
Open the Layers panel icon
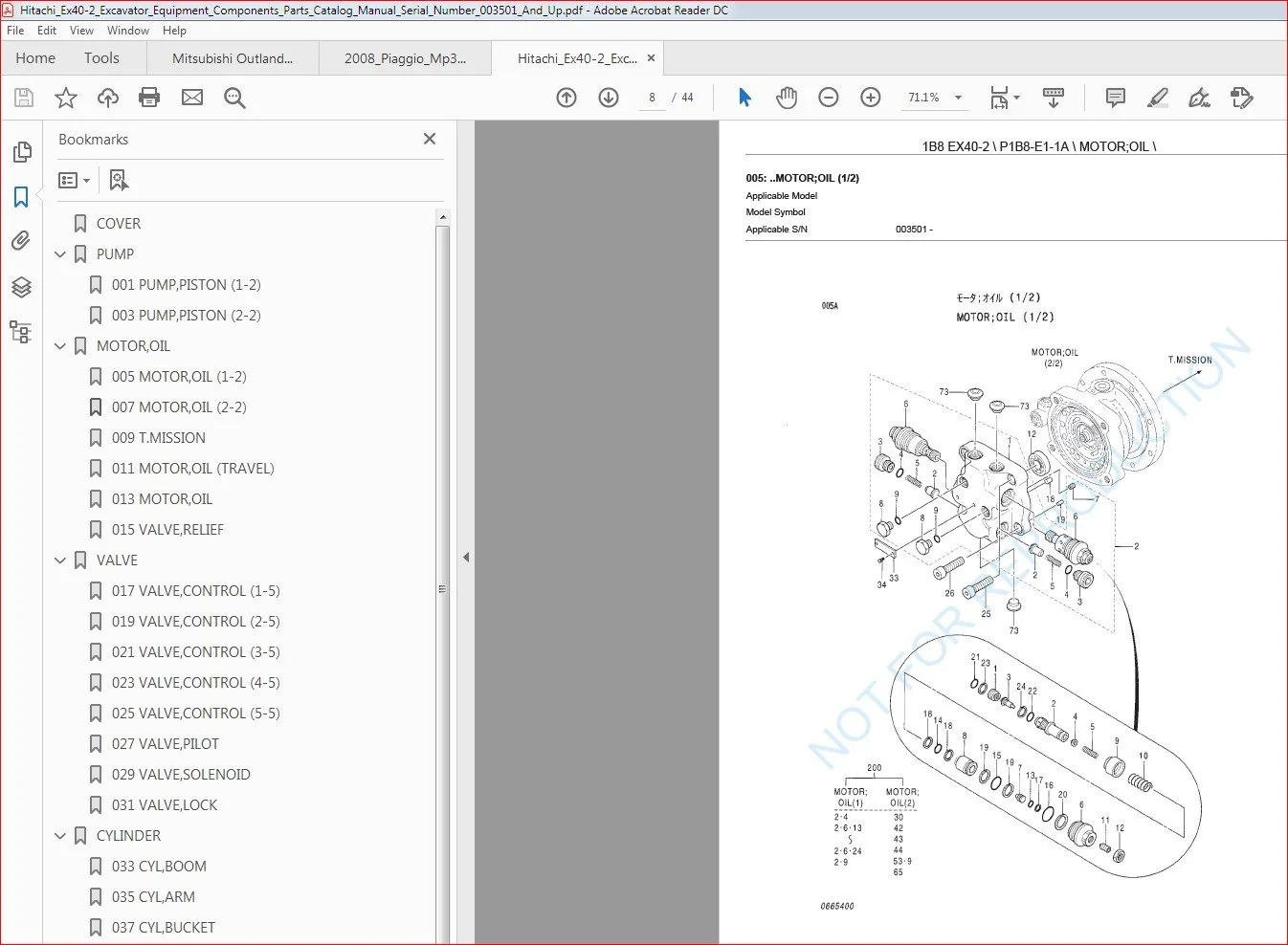click(x=21, y=287)
